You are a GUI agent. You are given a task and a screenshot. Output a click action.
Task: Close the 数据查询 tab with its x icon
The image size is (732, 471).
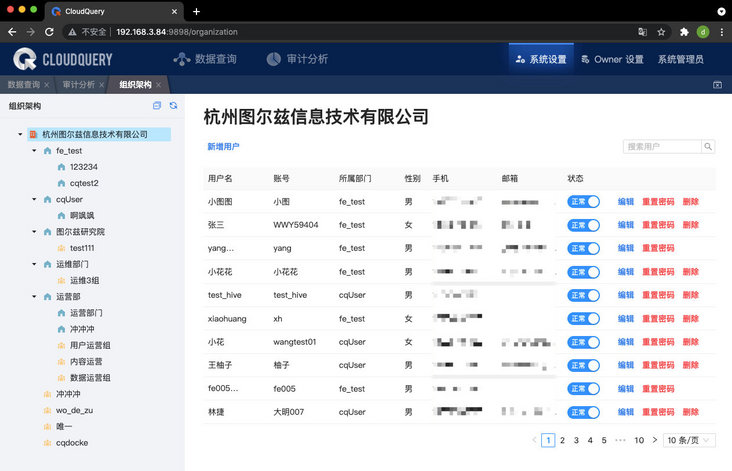click(46, 85)
